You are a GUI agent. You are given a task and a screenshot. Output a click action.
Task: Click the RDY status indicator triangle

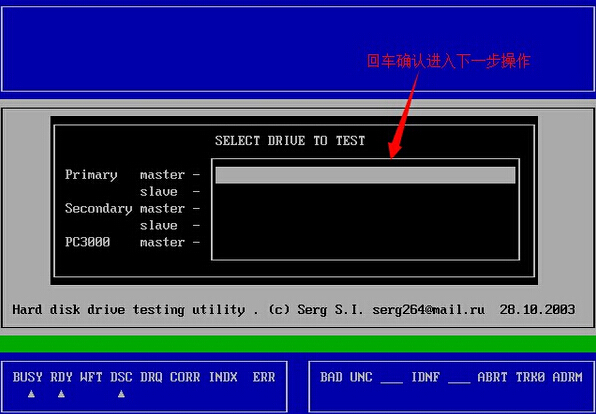tap(61, 394)
